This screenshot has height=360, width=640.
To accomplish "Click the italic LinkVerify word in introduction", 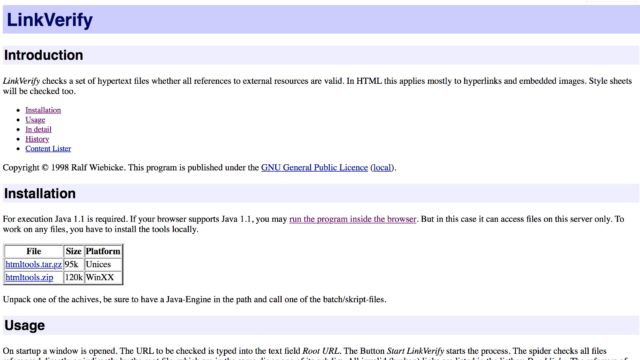I will (x=21, y=81).
